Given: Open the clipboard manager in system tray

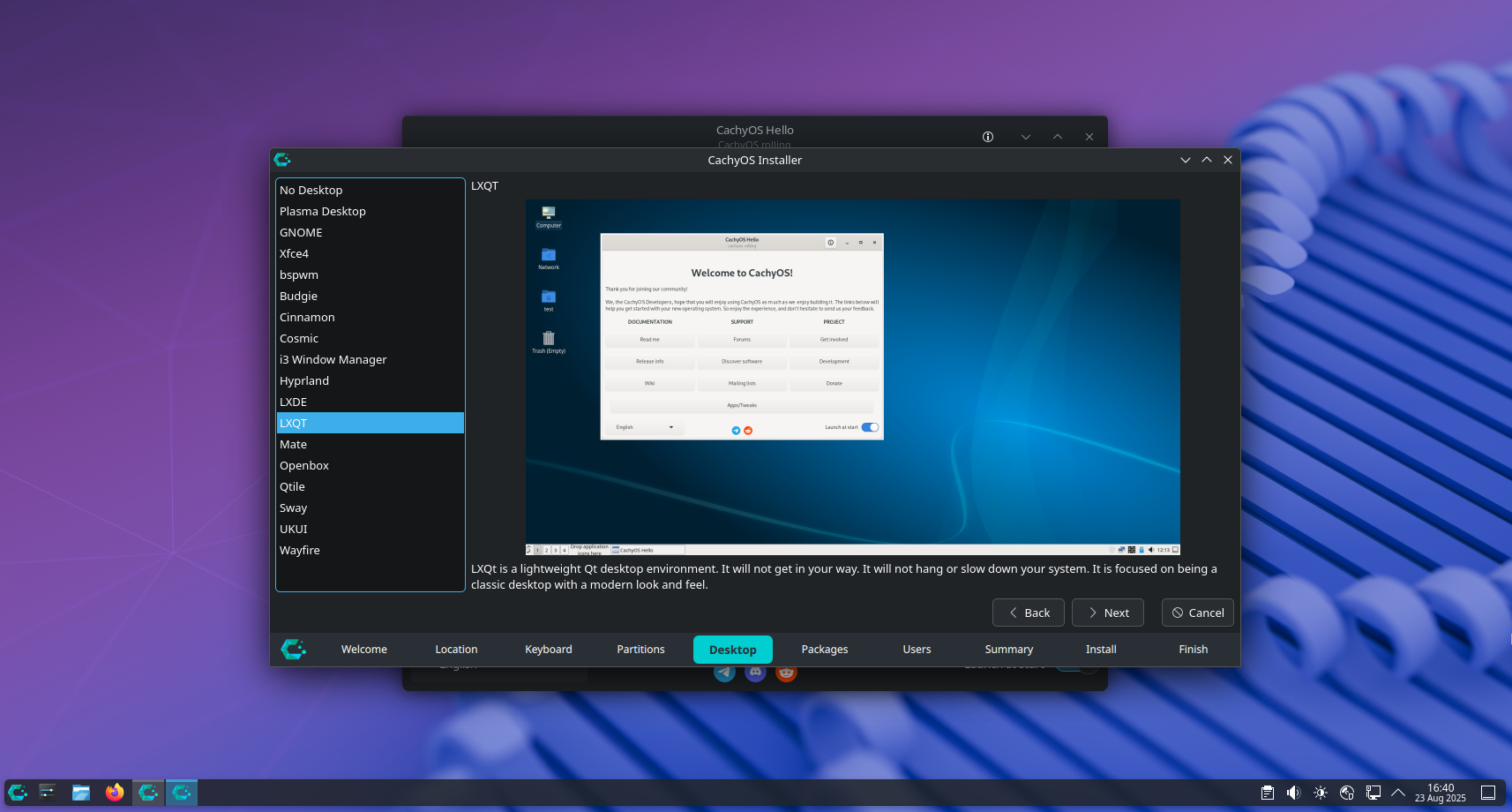Looking at the screenshot, I should pyautogui.click(x=1268, y=793).
